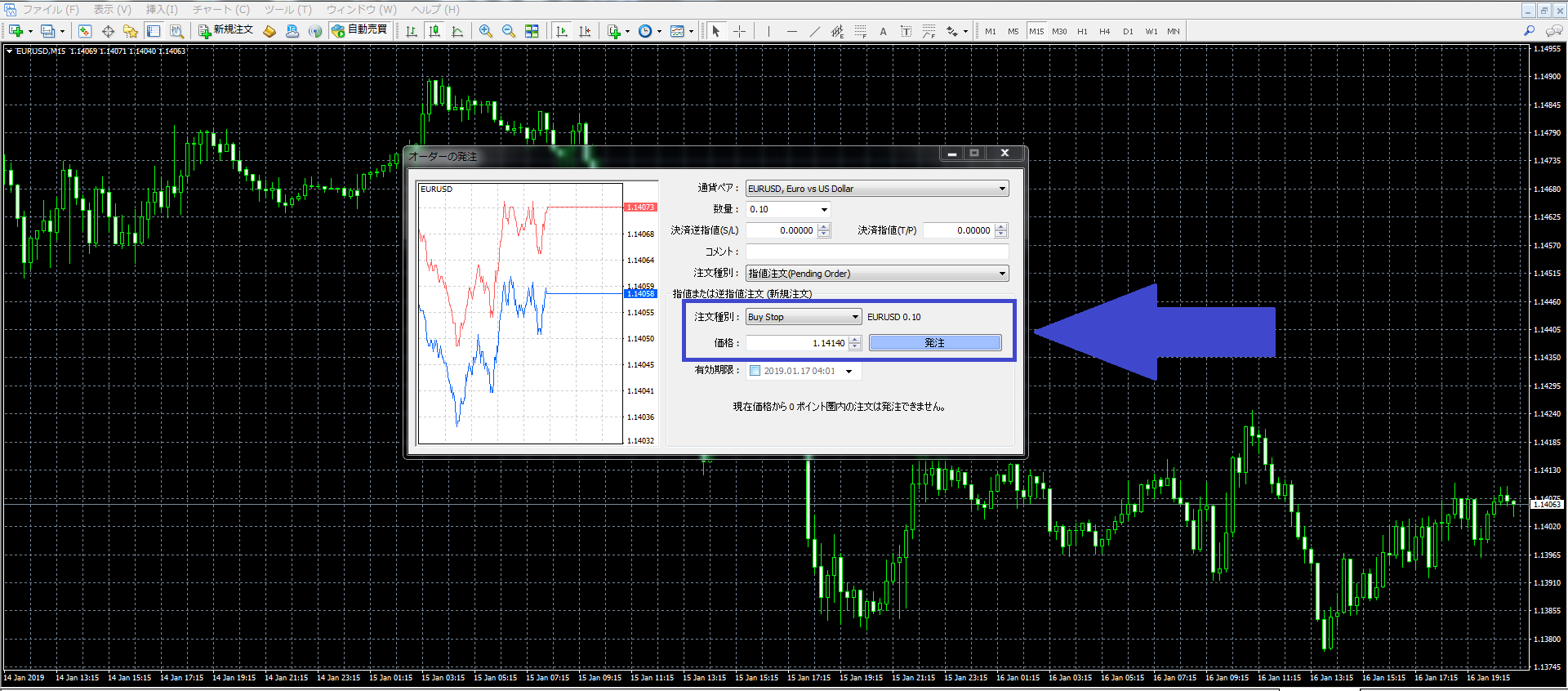1568x691 pixels.
Task: Switch to the H1 timeframe
Action: point(1082,31)
